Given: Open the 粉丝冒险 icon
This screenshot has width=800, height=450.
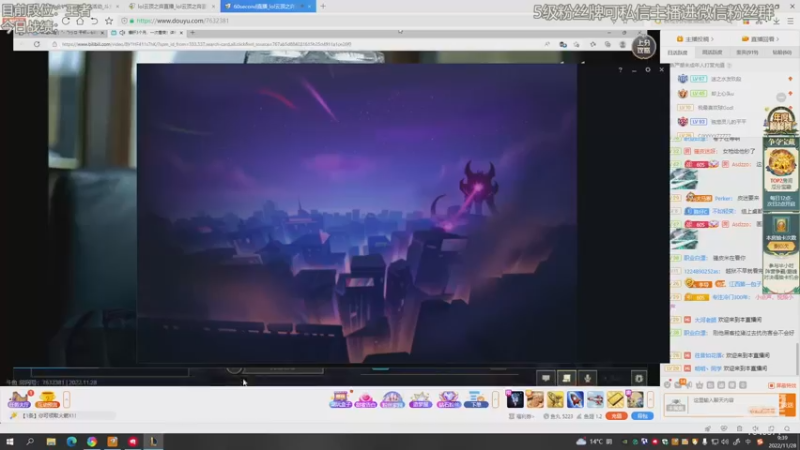Looking at the screenshot, I should click(x=392, y=399).
